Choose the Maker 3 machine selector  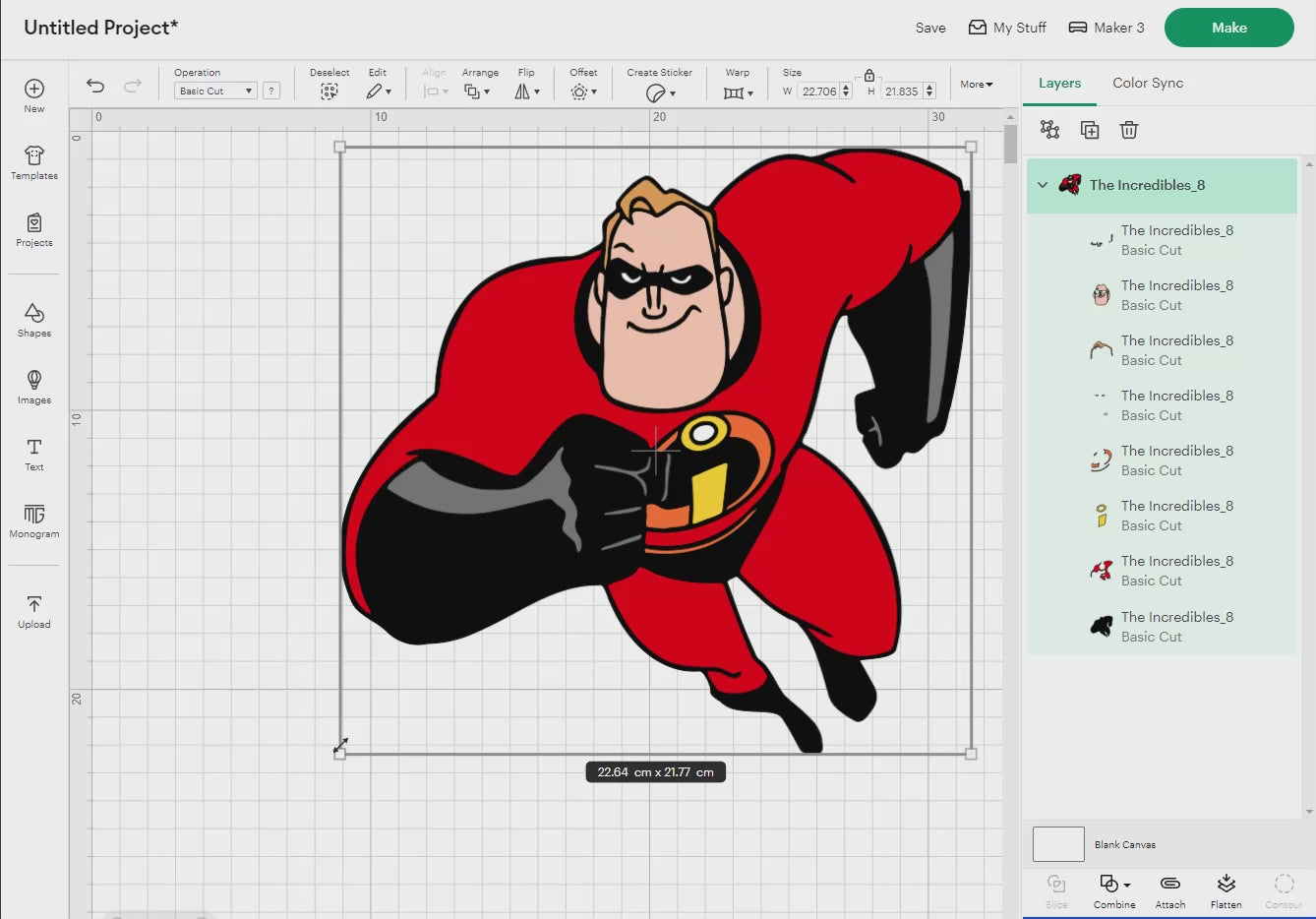tap(1107, 28)
